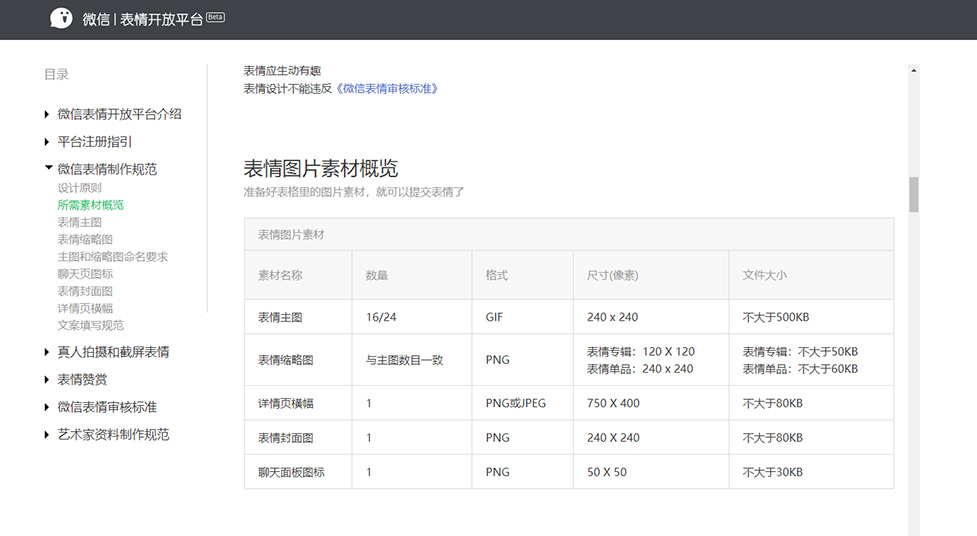Open 表情封面图 in the sidebar

[85, 291]
